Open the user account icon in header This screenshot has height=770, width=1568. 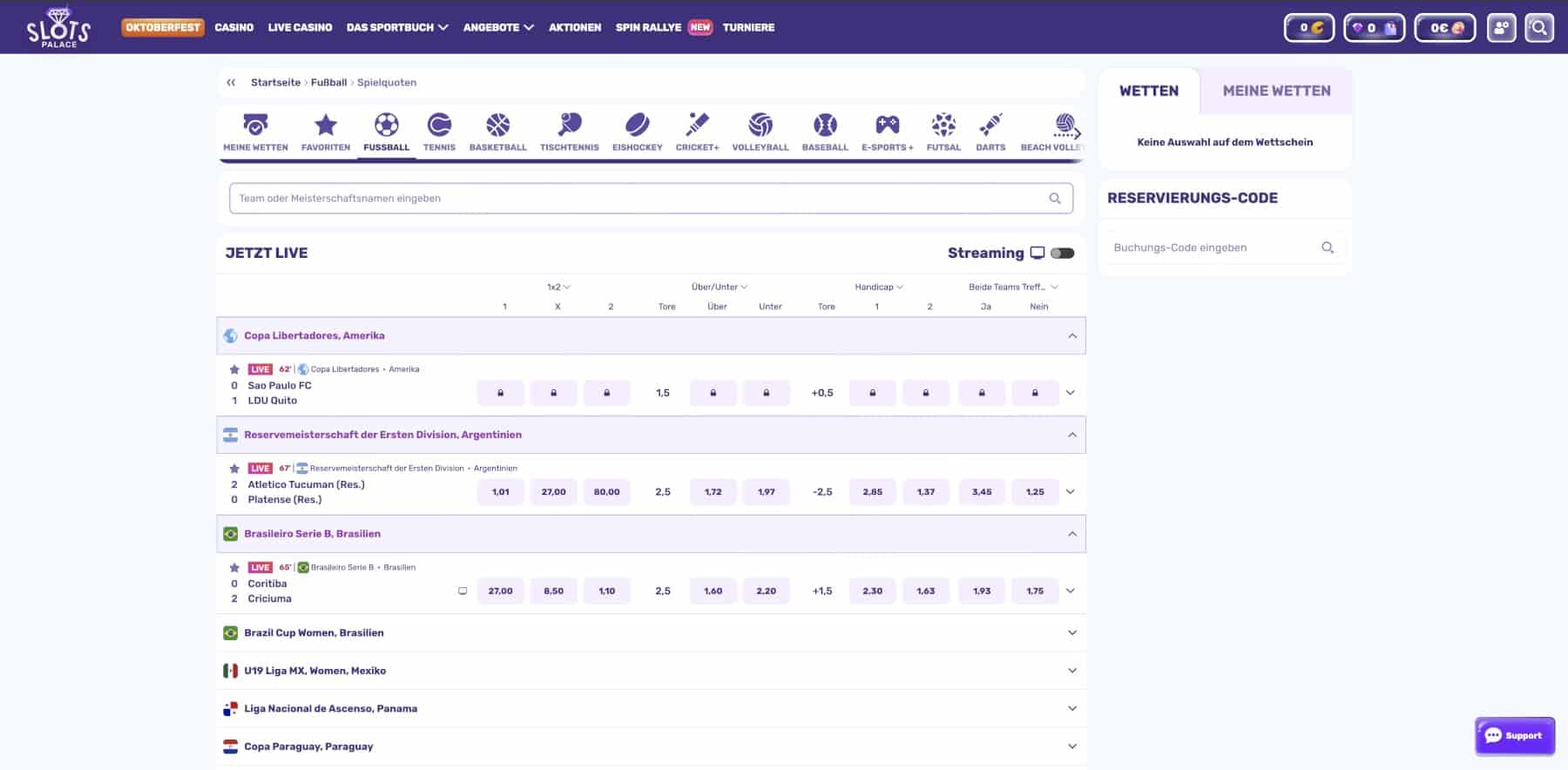(1501, 28)
